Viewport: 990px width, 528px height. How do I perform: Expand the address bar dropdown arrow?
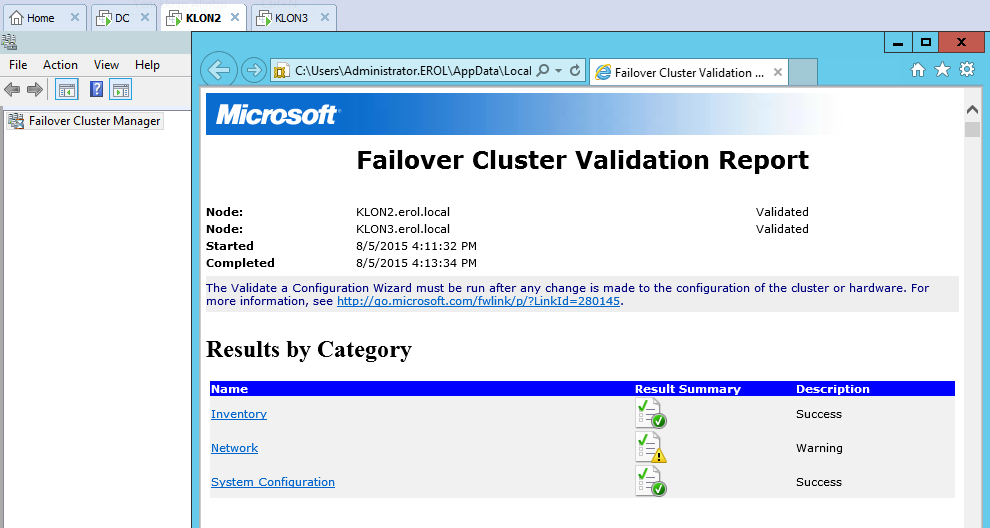click(x=558, y=71)
